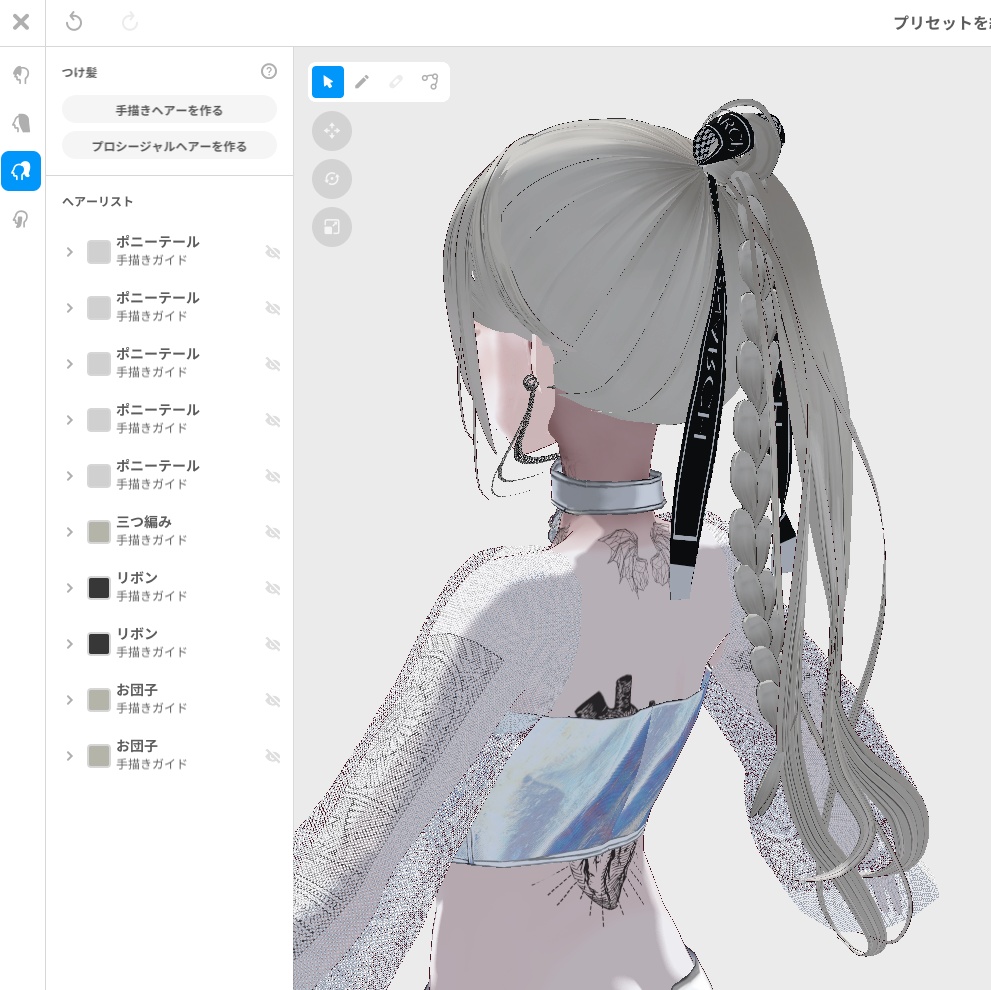The width and height of the screenshot is (991, 990).
Task: Expand the first リボン entry
Action: pyautogui.click(x=70, y=588)
